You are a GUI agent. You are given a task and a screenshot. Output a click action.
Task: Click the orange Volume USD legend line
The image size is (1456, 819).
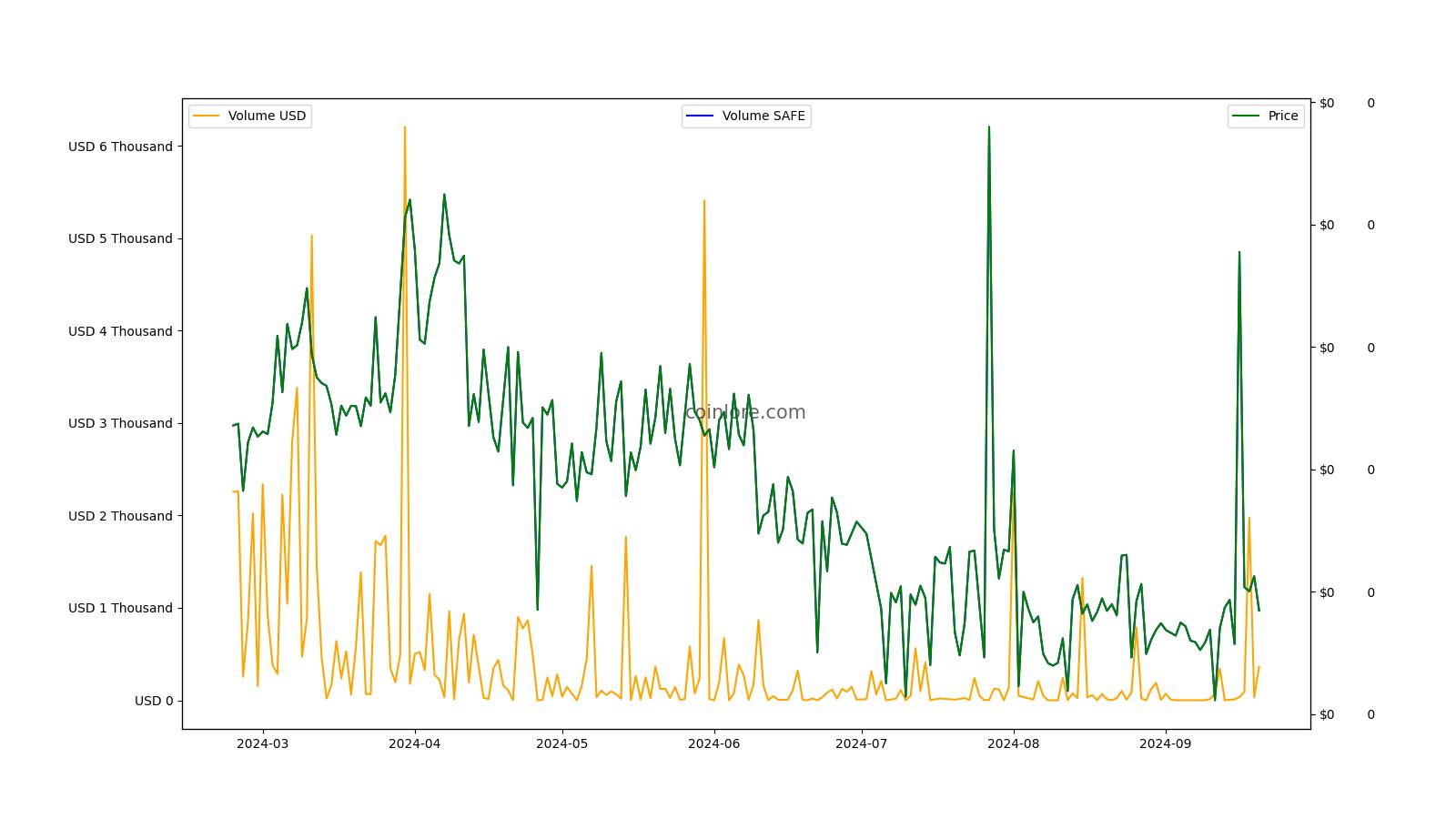(x=207, y=116)
